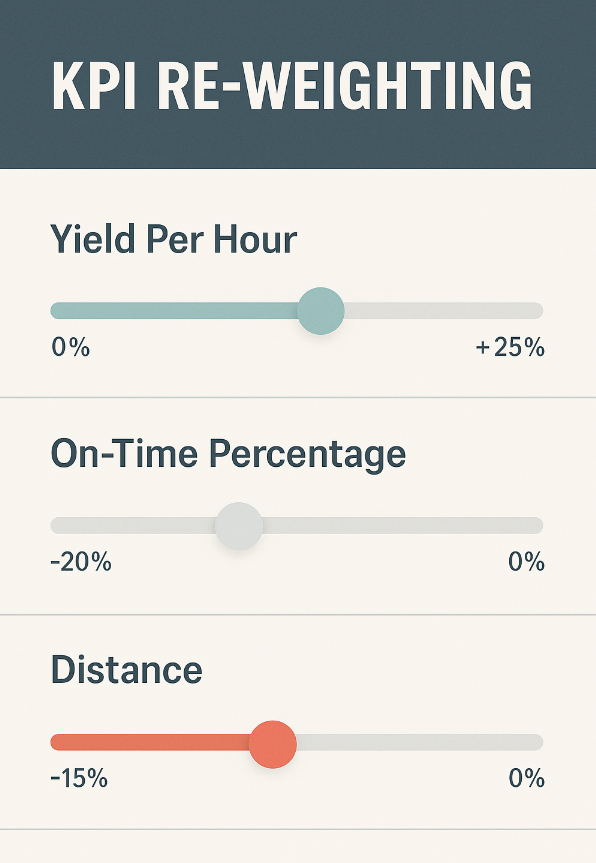This screenshot has height=863, width=596.
Task: Click the unfilled gray portion of Yield track
Action: [x=444, y=311]
